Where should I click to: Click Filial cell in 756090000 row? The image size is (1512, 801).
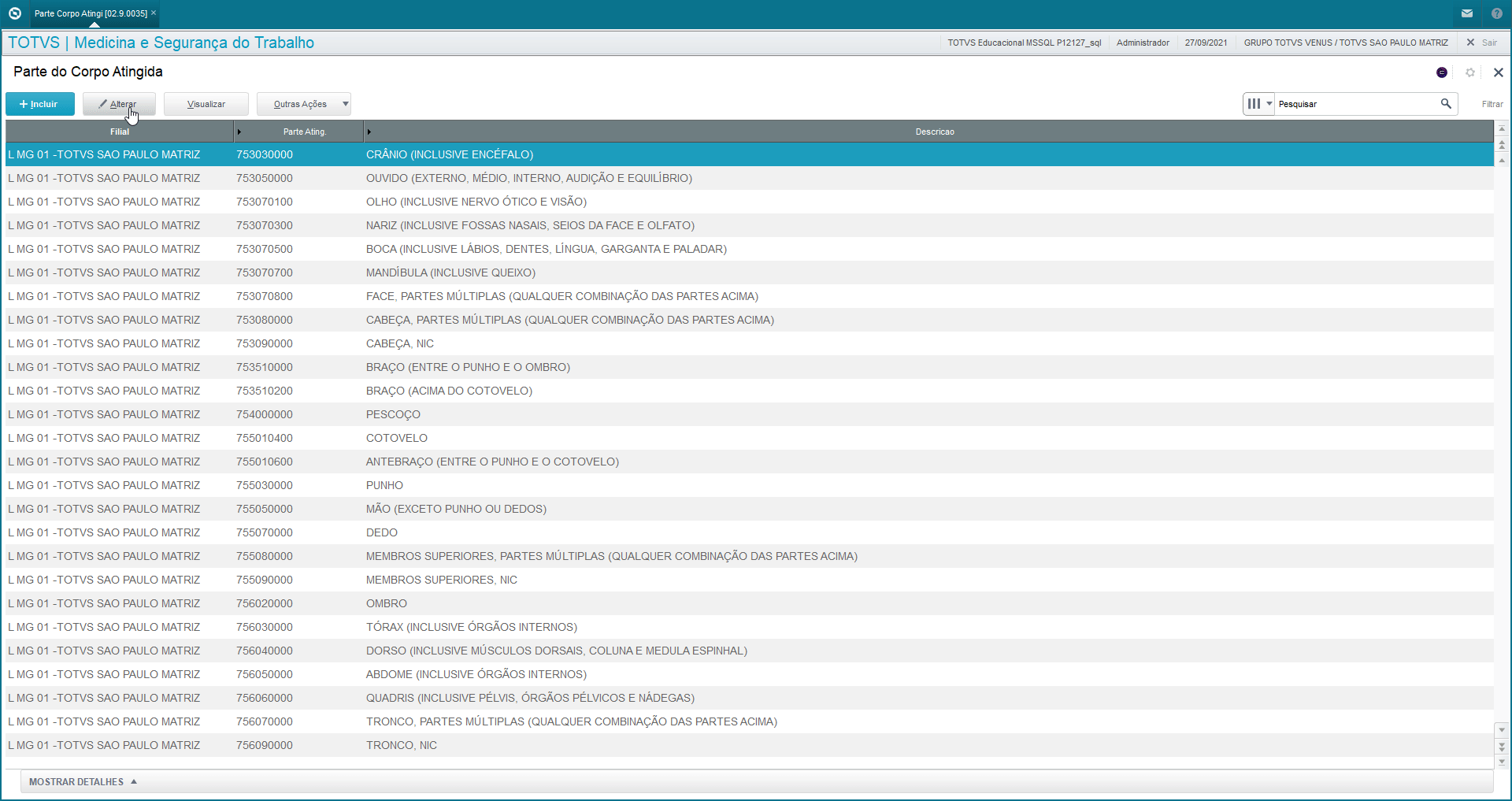(104, 745)
